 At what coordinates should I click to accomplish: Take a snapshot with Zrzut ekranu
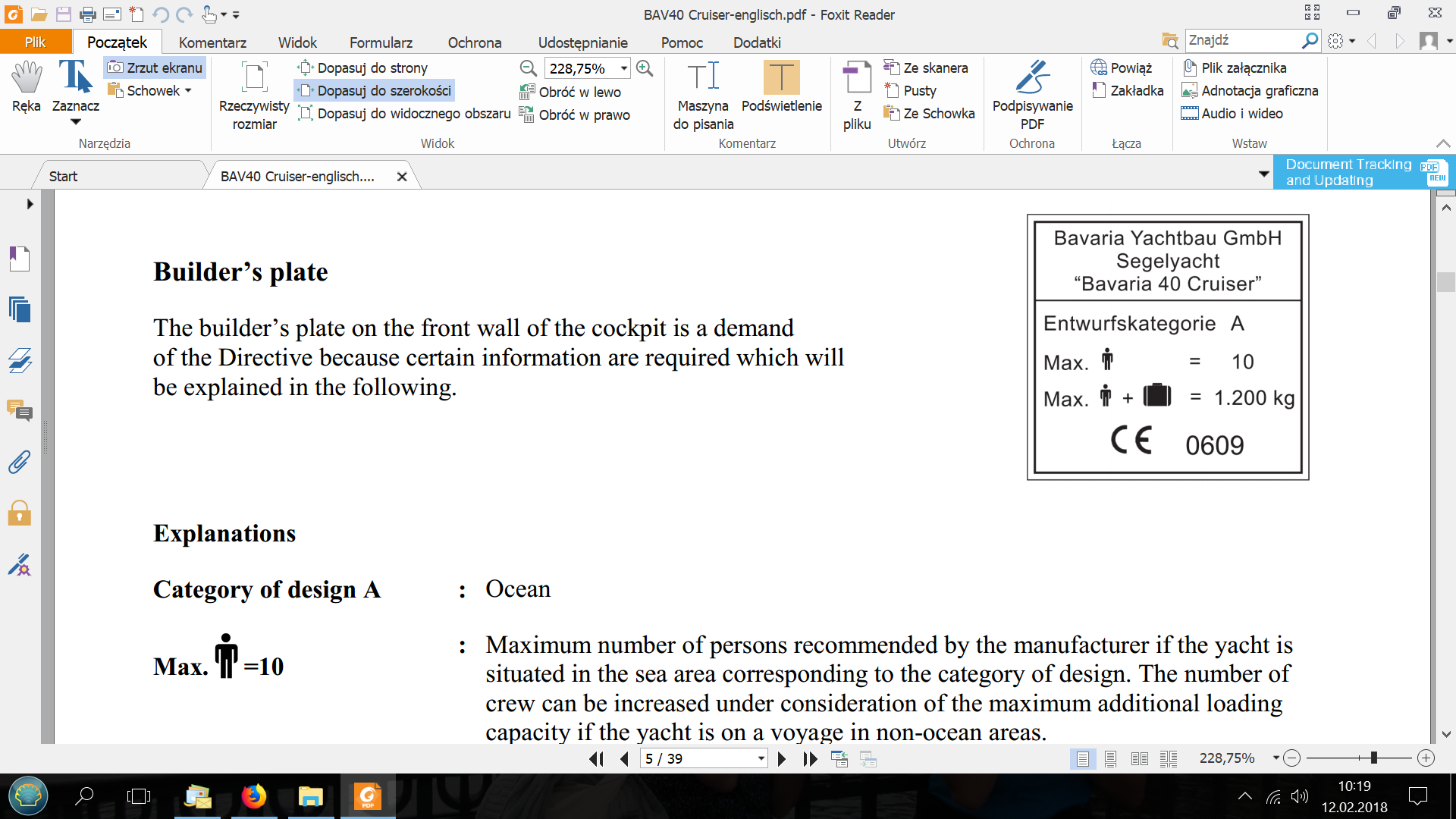pos(155,67)
